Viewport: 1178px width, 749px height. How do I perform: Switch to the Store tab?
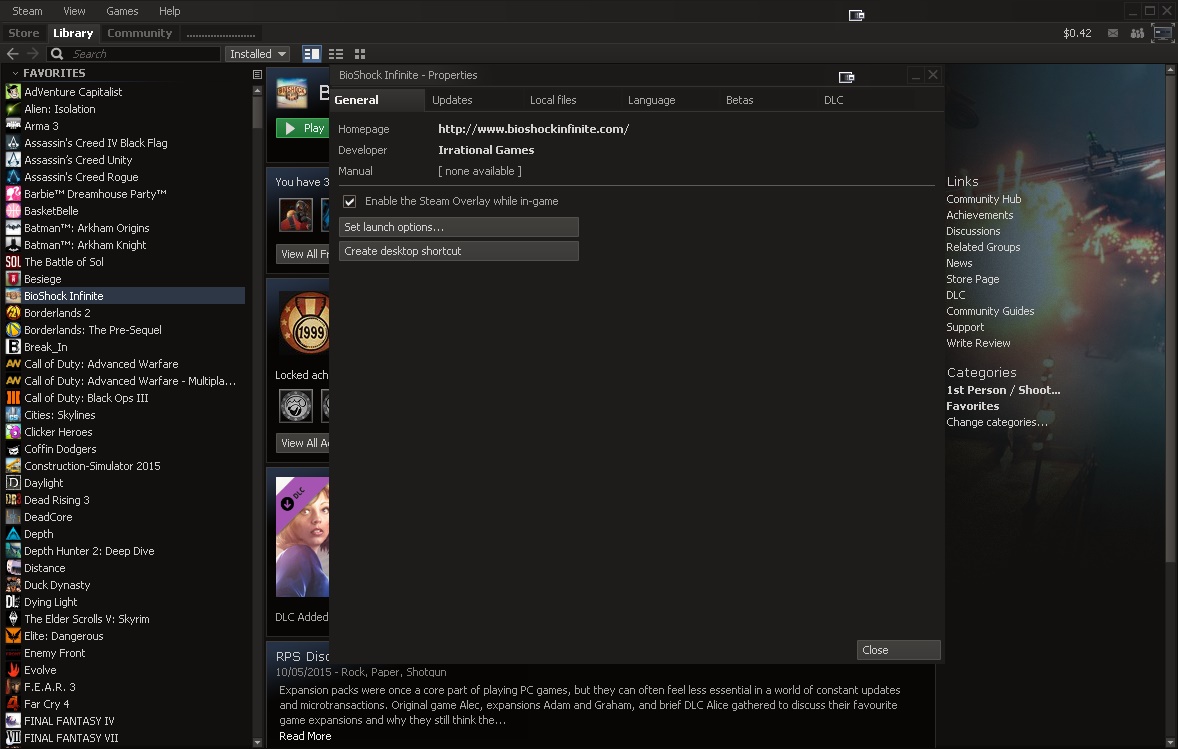coord(23,33)
